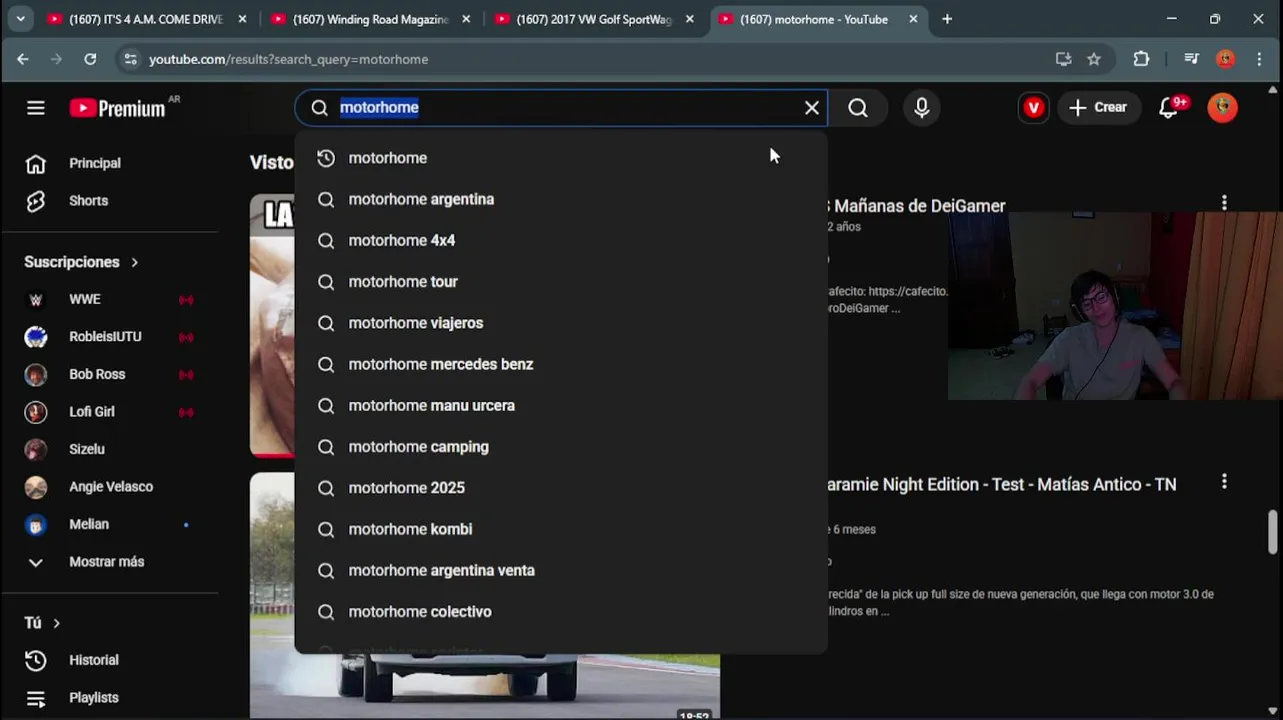Select suggestion motorhome manu urcera
1283x720 pixels.
[561, 405]
